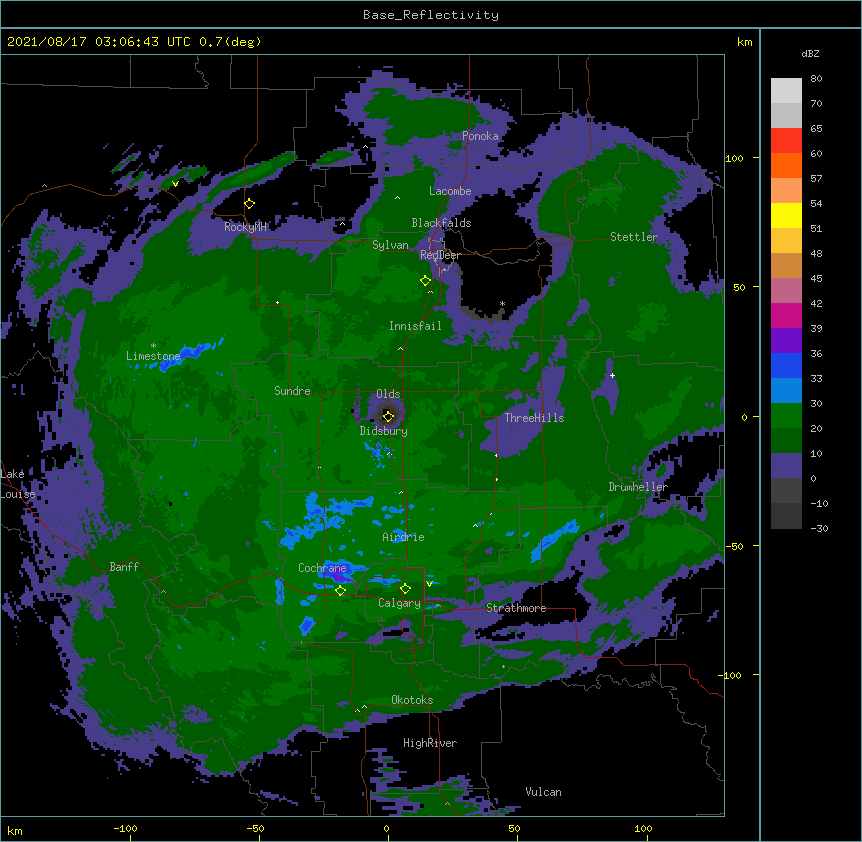Select the Vulcan label

click(543, 792)
